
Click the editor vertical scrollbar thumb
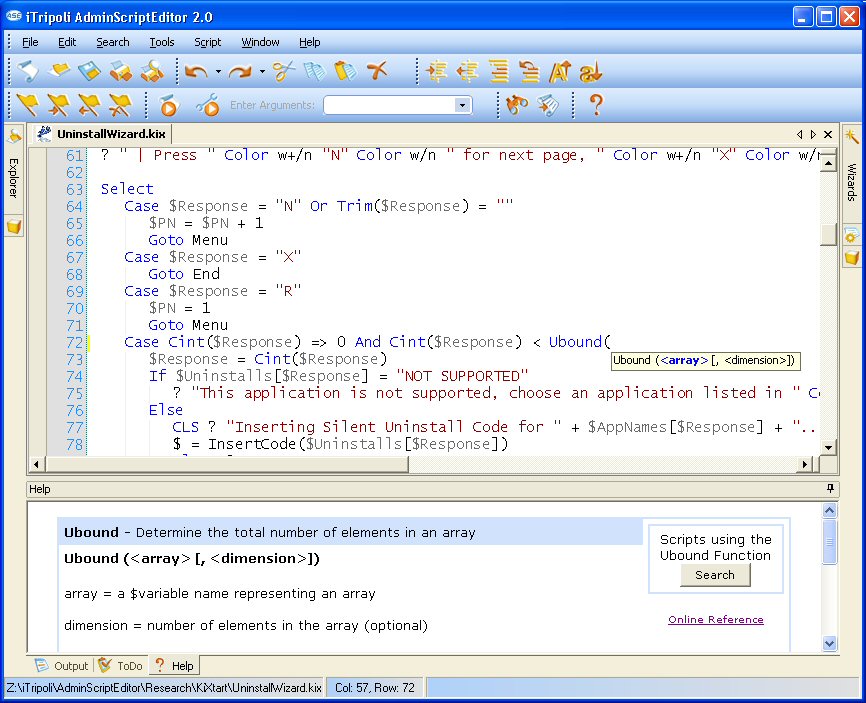coord(828,234)
